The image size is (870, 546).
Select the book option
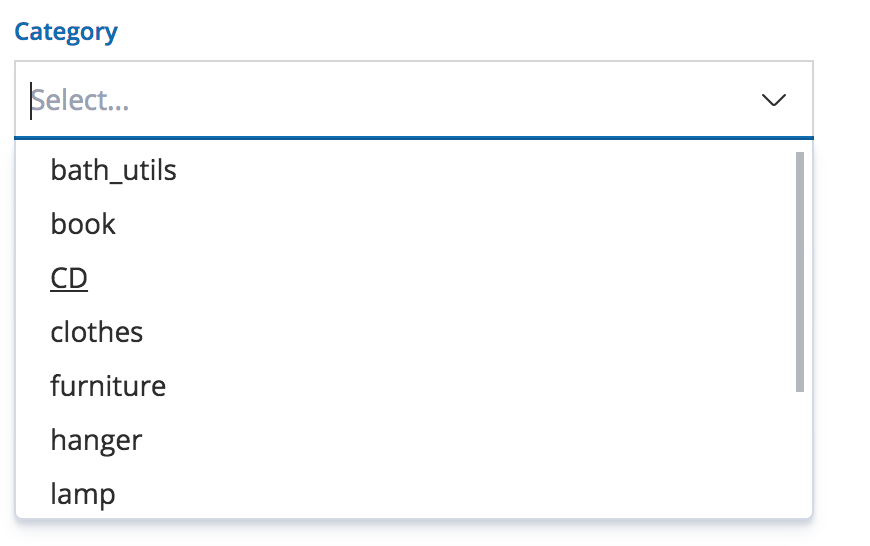[x=84, y=224]
